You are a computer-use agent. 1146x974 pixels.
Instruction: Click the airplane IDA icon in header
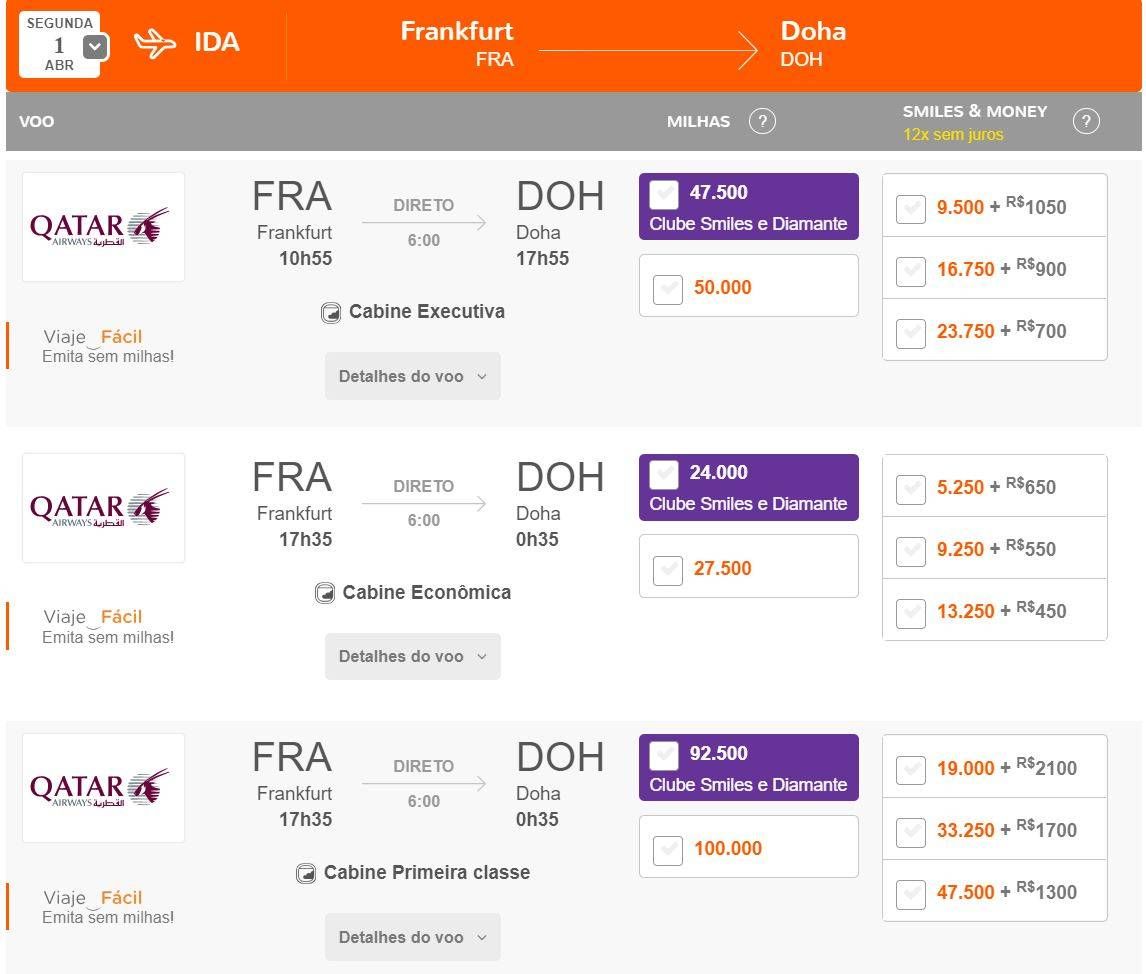click(155, 43)
